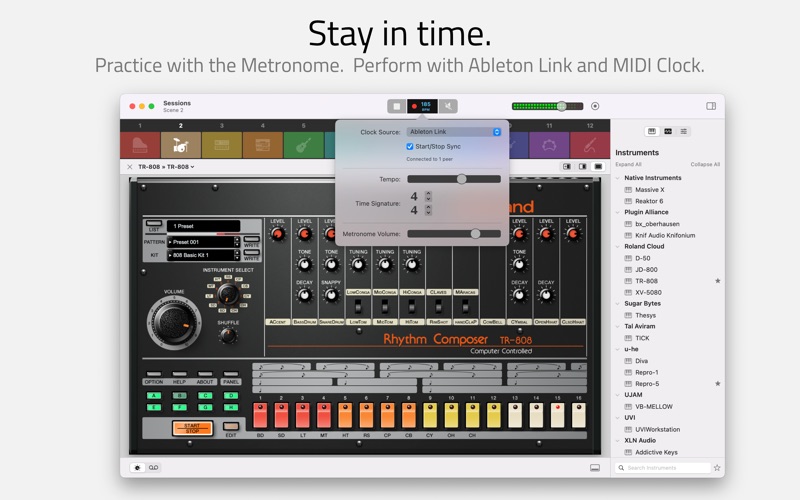Step the upper time signature numerator
This screenshot has width=800, height=500.
(428, 196)
